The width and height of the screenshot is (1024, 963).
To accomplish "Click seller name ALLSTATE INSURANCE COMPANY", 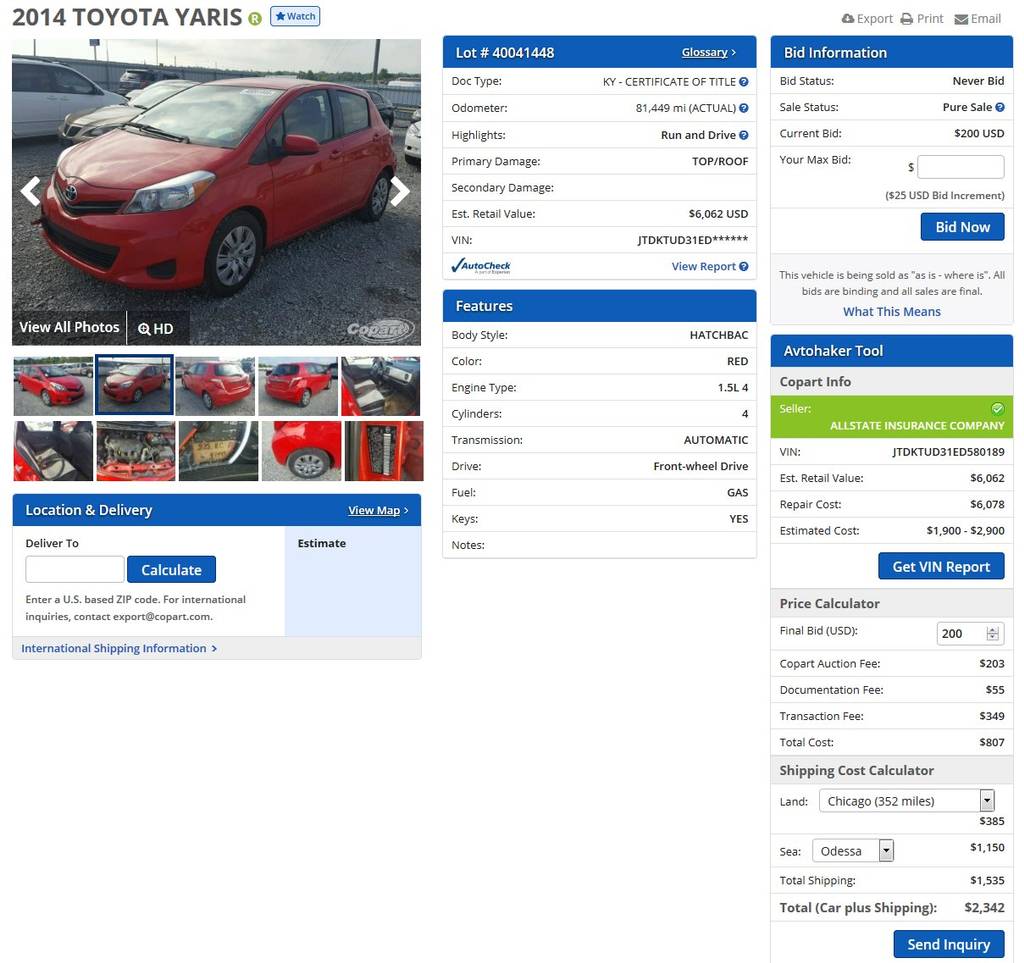I will pos(917,426).
